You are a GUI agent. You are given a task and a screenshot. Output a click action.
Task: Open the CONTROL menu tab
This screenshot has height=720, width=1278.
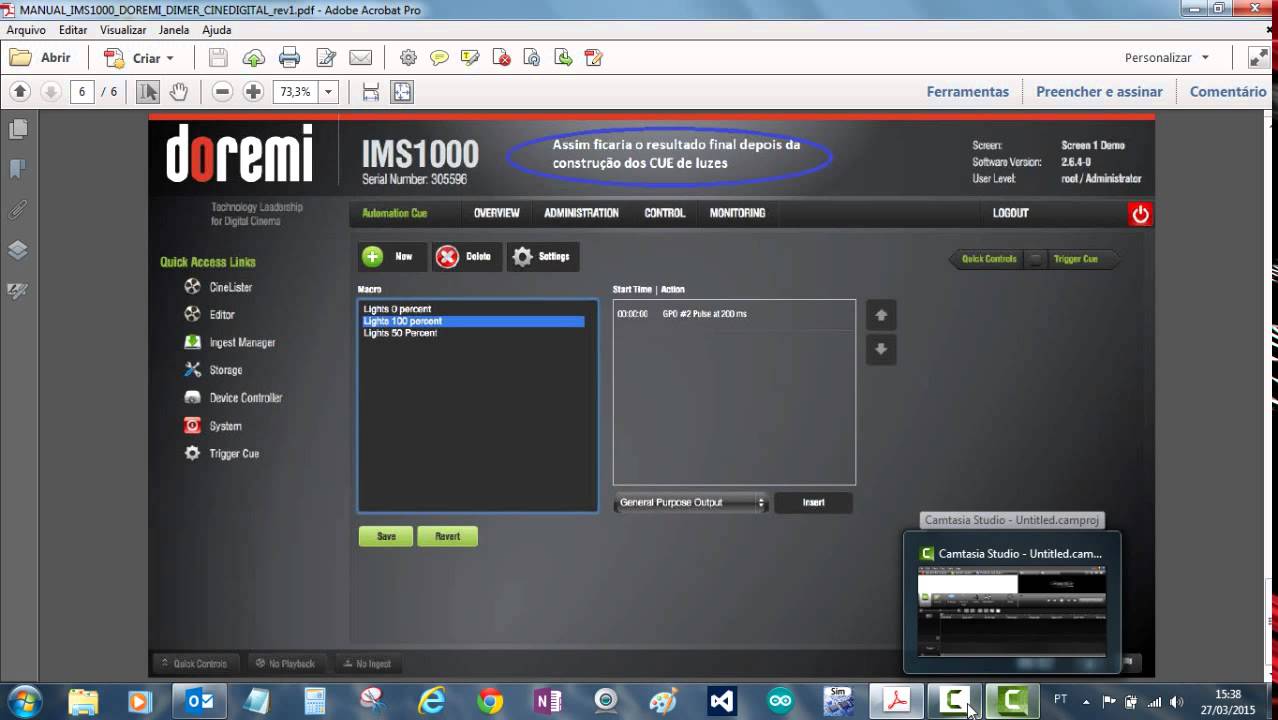pos(665,213)
